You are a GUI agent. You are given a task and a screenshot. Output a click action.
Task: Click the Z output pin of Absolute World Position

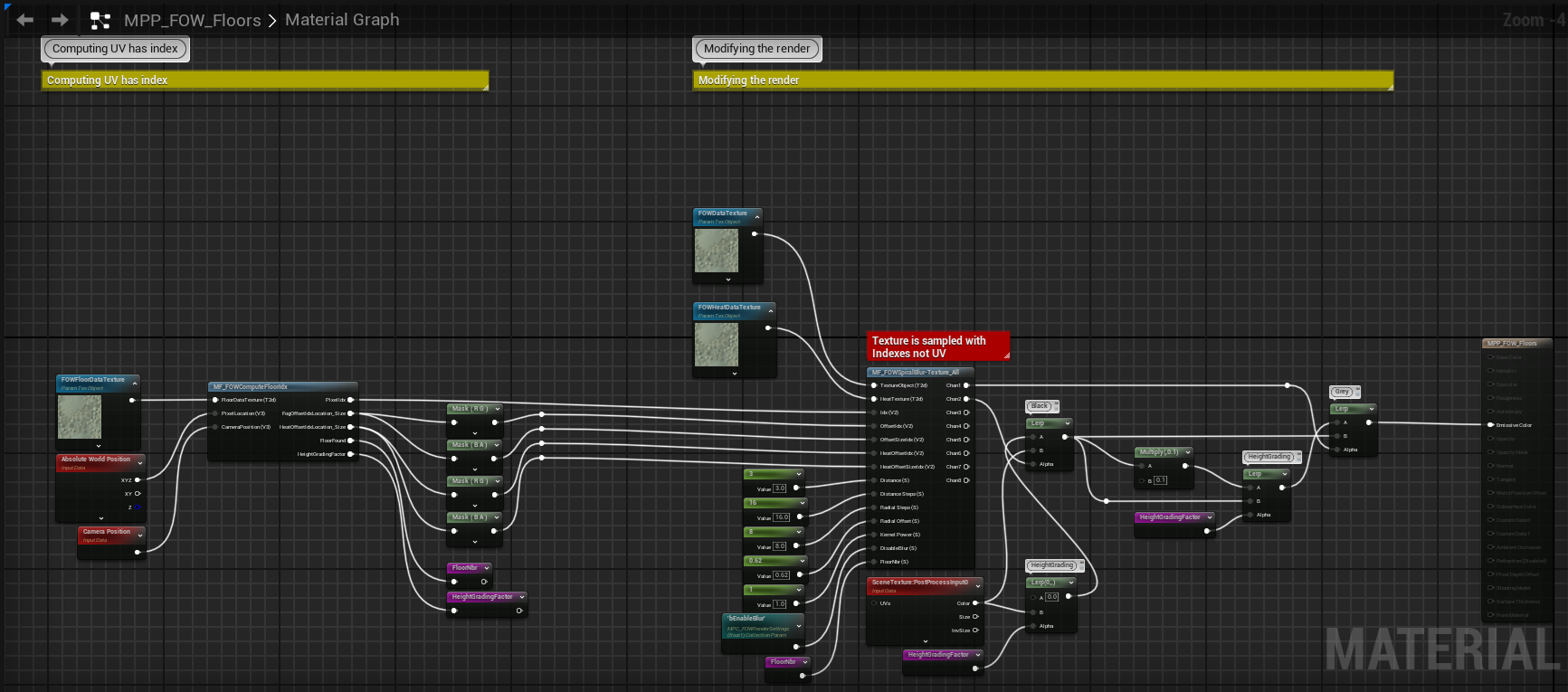click(x=138, y=507)
